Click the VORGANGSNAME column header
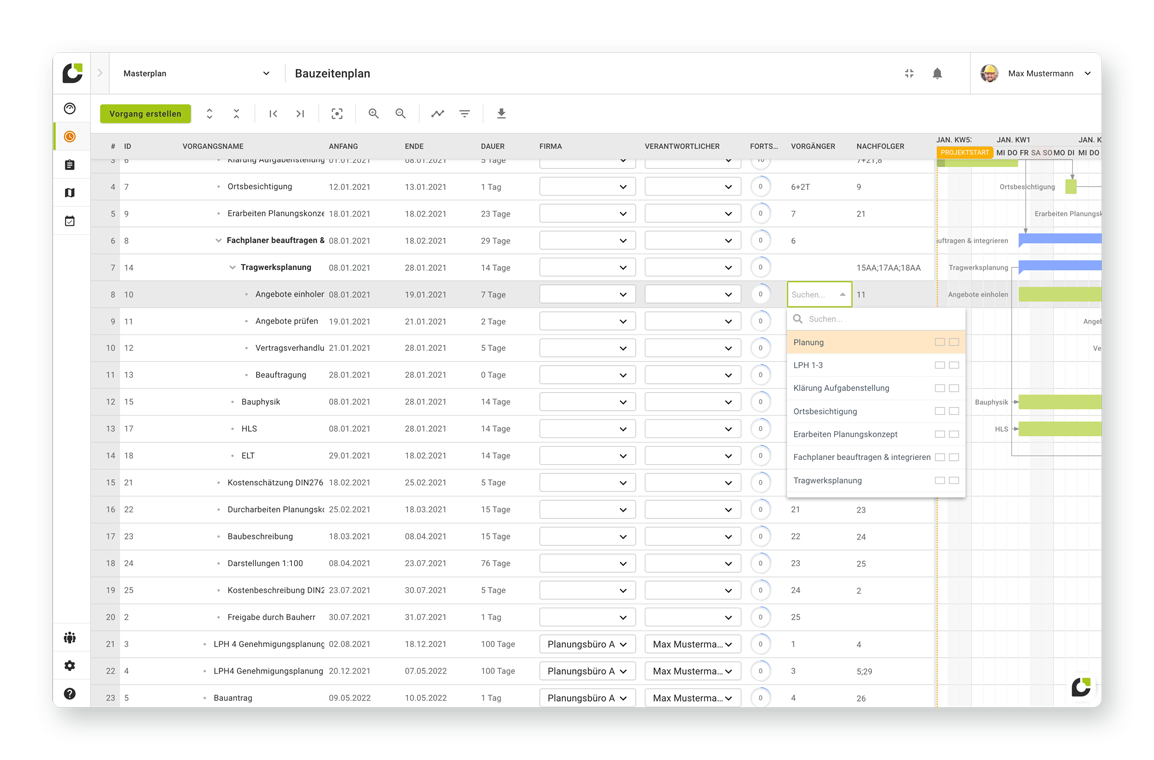The height and width of the screenshot is (760, 1154). tap(213, 146)
